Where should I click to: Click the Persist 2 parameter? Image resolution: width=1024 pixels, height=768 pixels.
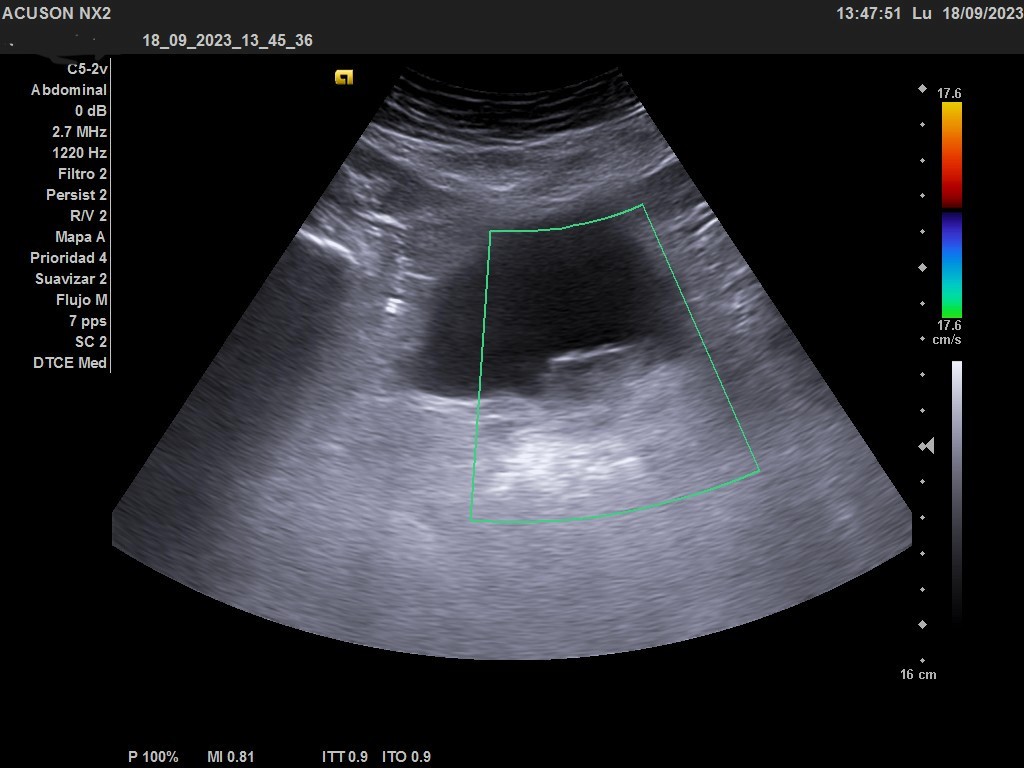point(76,195)
